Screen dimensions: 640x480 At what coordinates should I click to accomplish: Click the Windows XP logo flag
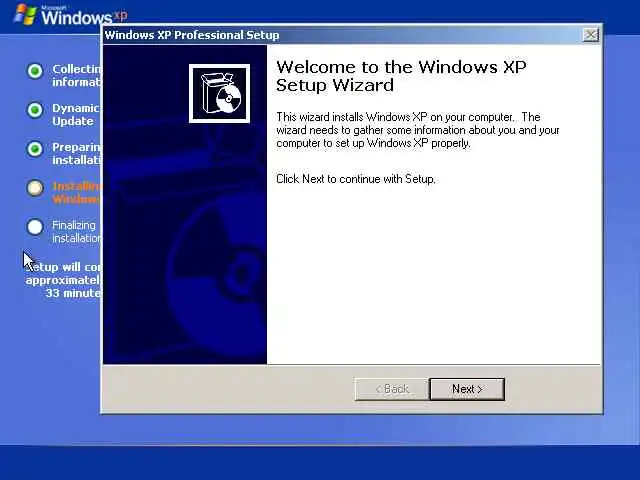[25, 14]
